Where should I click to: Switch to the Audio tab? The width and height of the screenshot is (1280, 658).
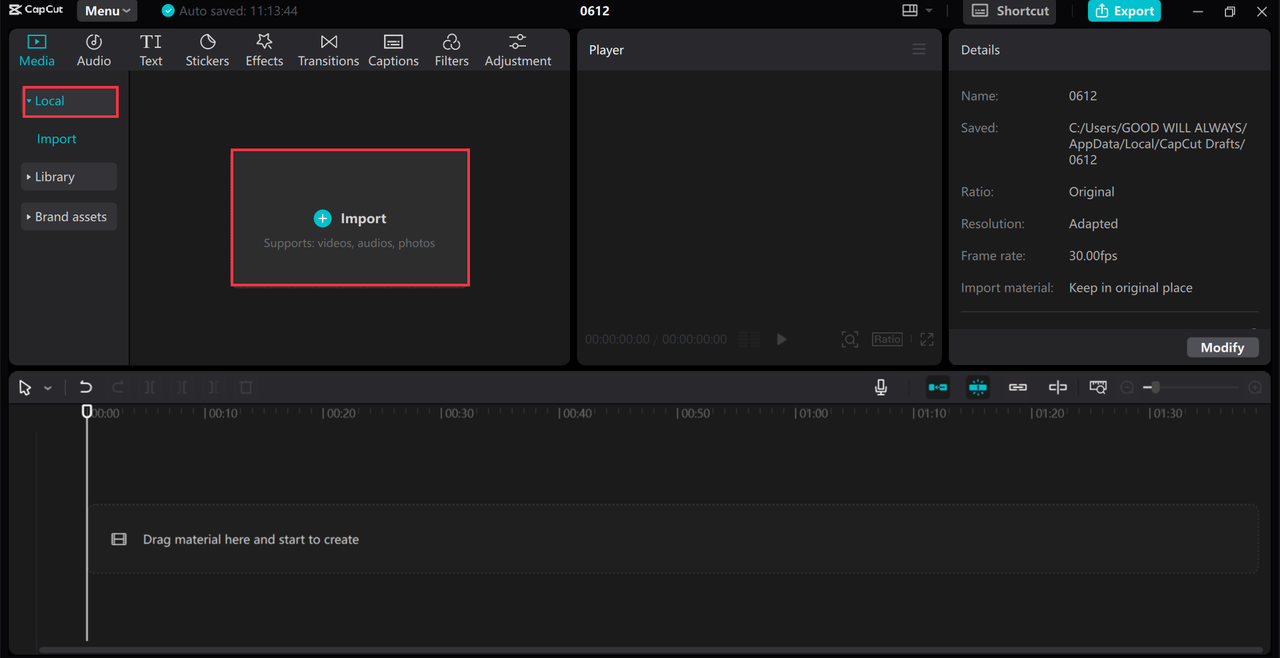(x=94, y=51)
